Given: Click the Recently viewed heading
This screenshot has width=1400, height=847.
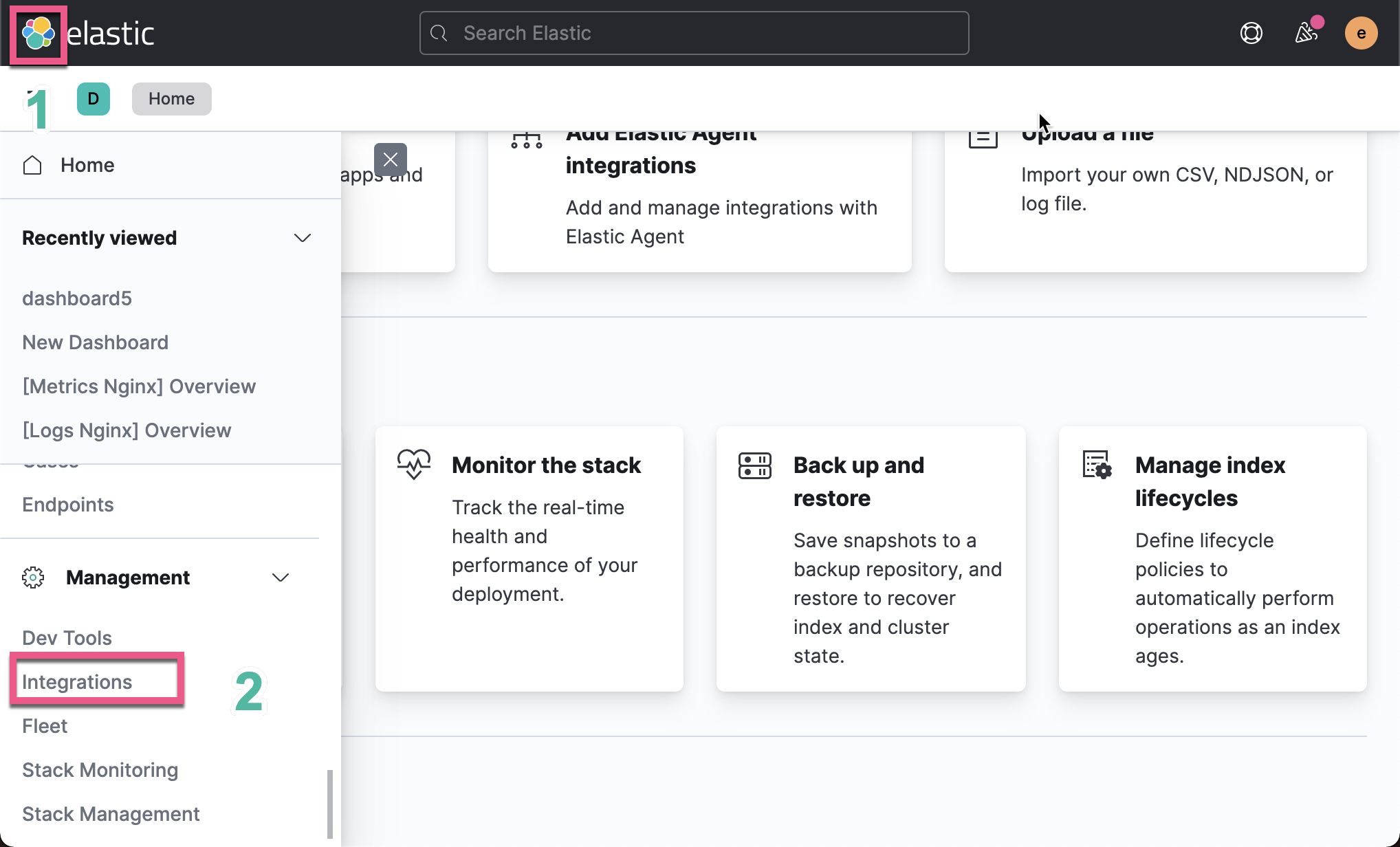Looking at the screenshot, I should coord(99,238).
